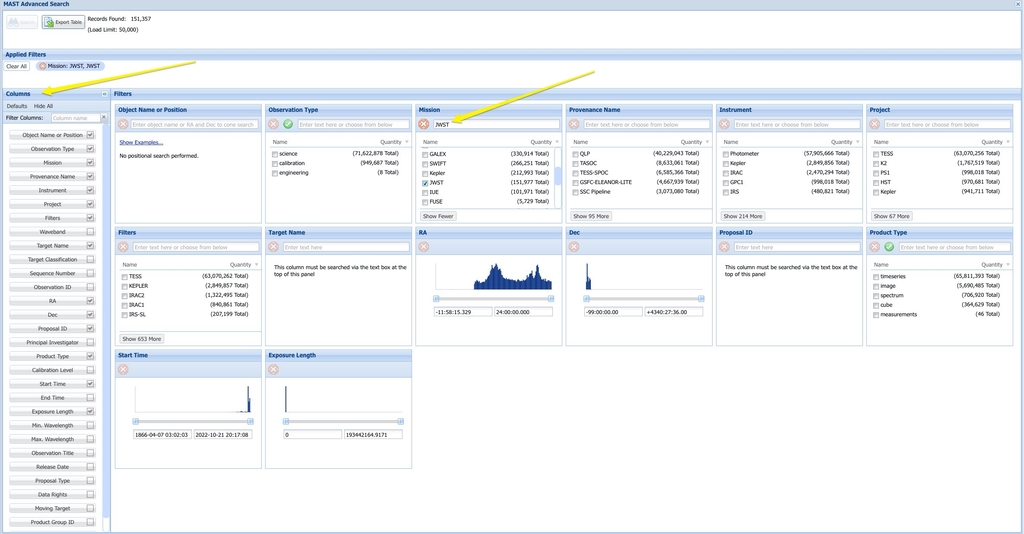Check the TASOC provenance checkbox
This screenshot has height=534, width=1024.
click(575, 163)
